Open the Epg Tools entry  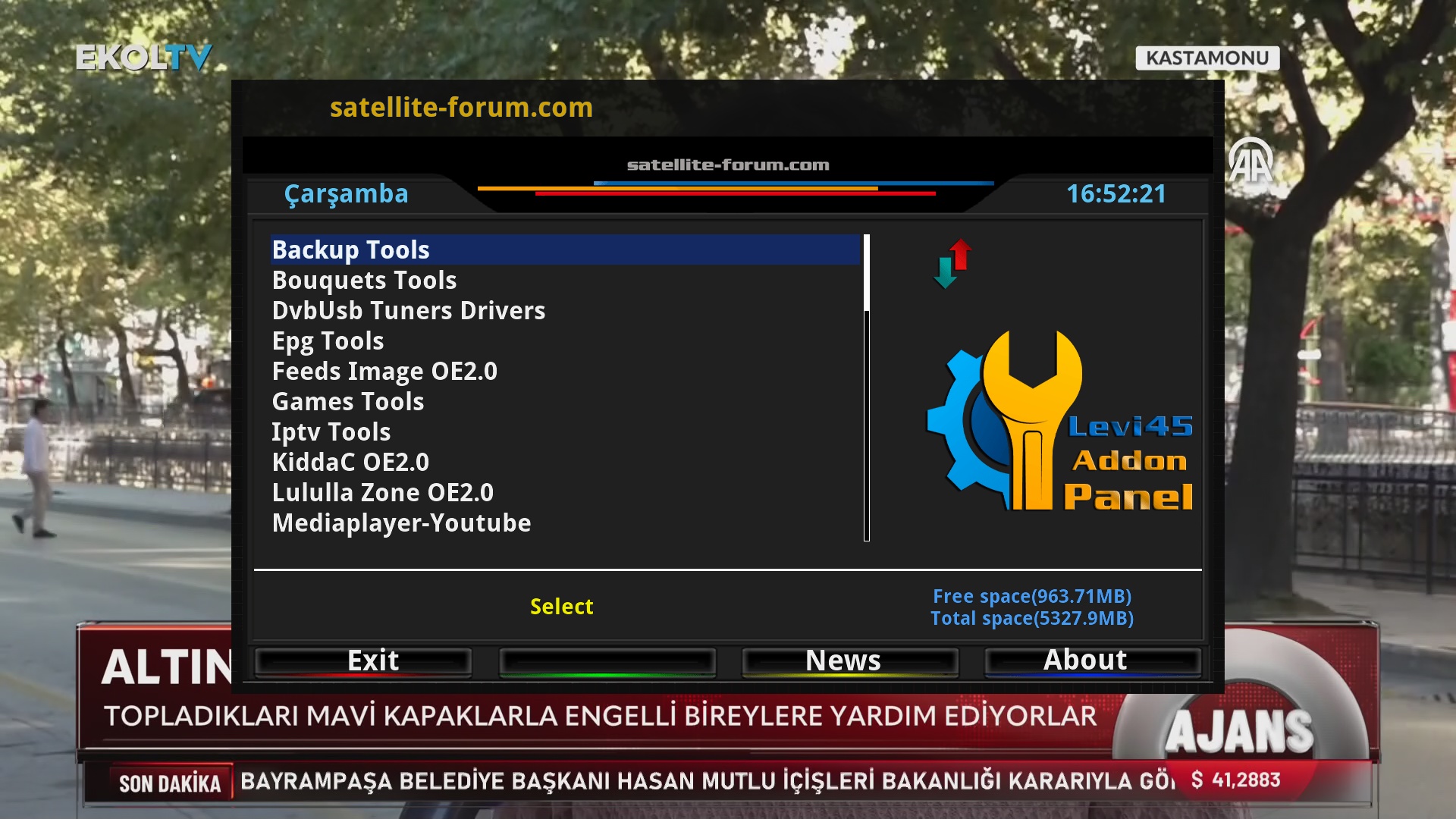tap(565, 340)
